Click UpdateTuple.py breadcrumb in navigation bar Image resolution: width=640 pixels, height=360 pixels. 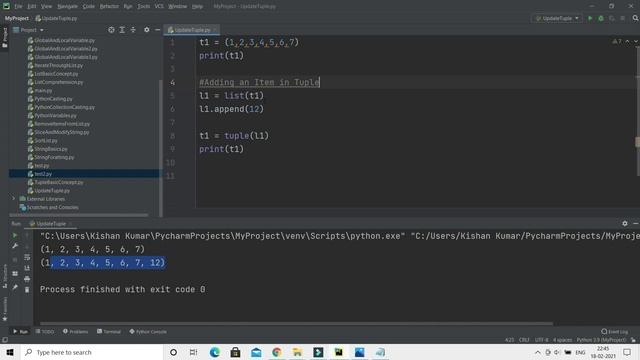coord(56,18)
